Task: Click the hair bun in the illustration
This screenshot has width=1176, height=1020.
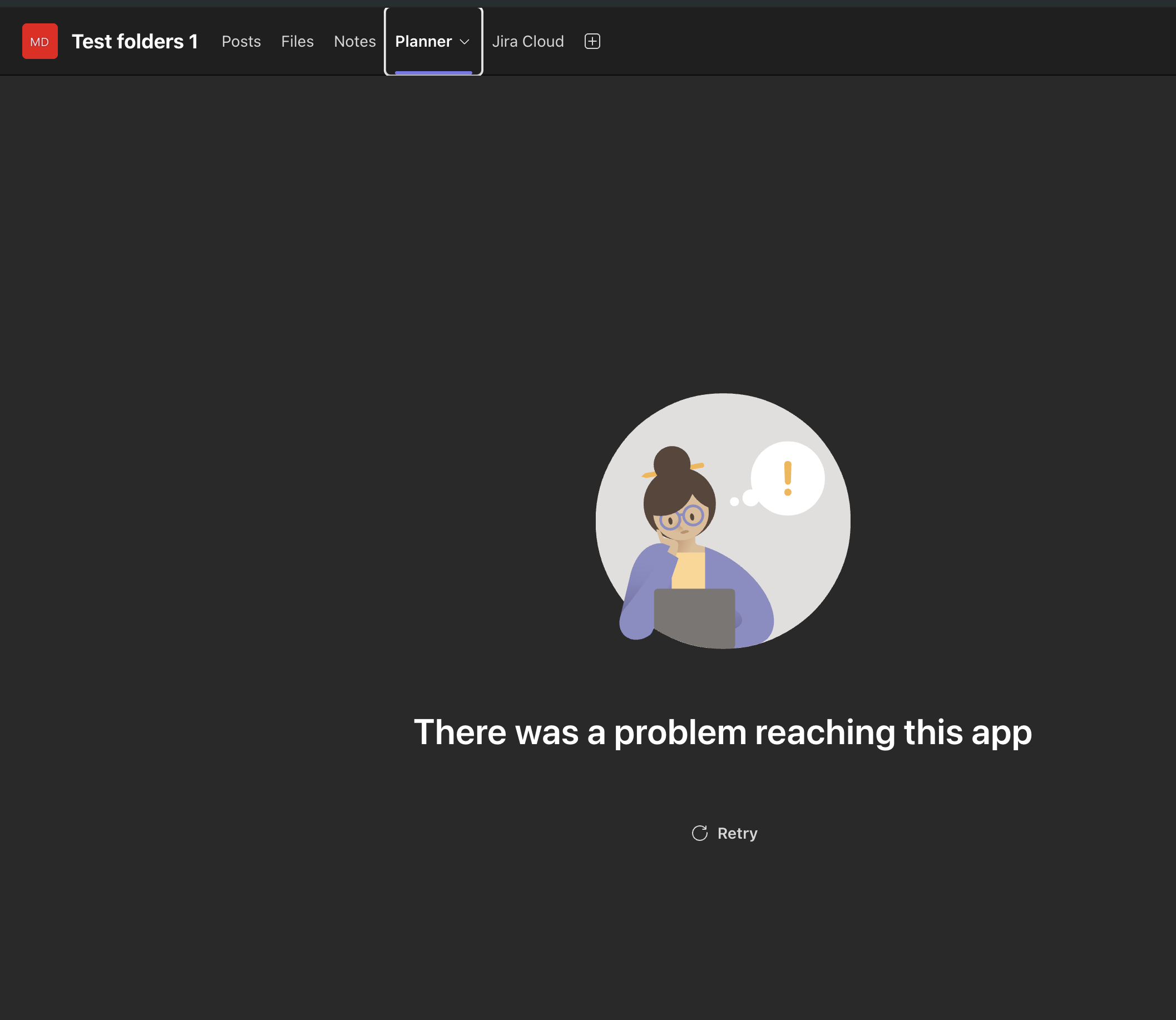Action: point(671,462)
